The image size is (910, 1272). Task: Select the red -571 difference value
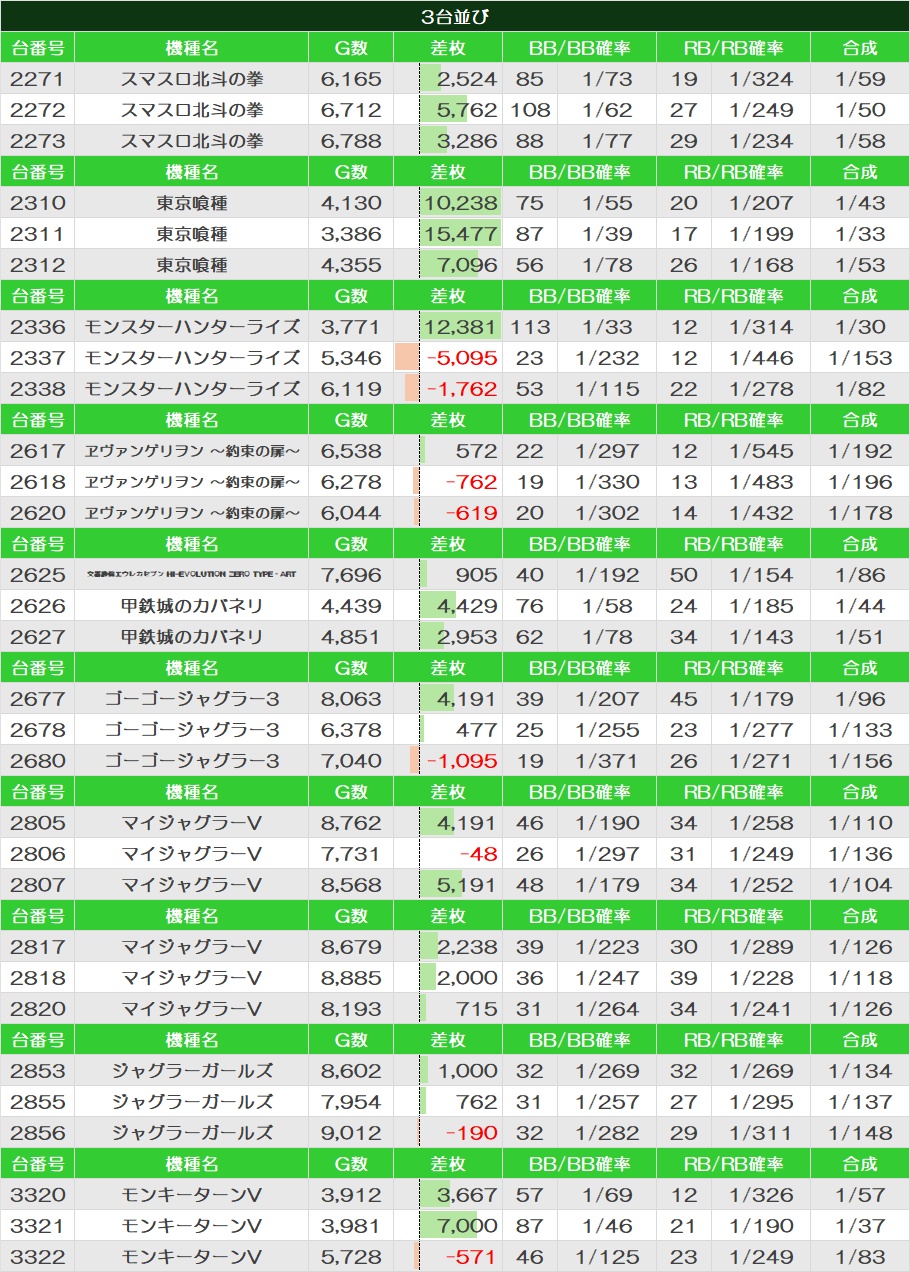[x=471, y=1257]
